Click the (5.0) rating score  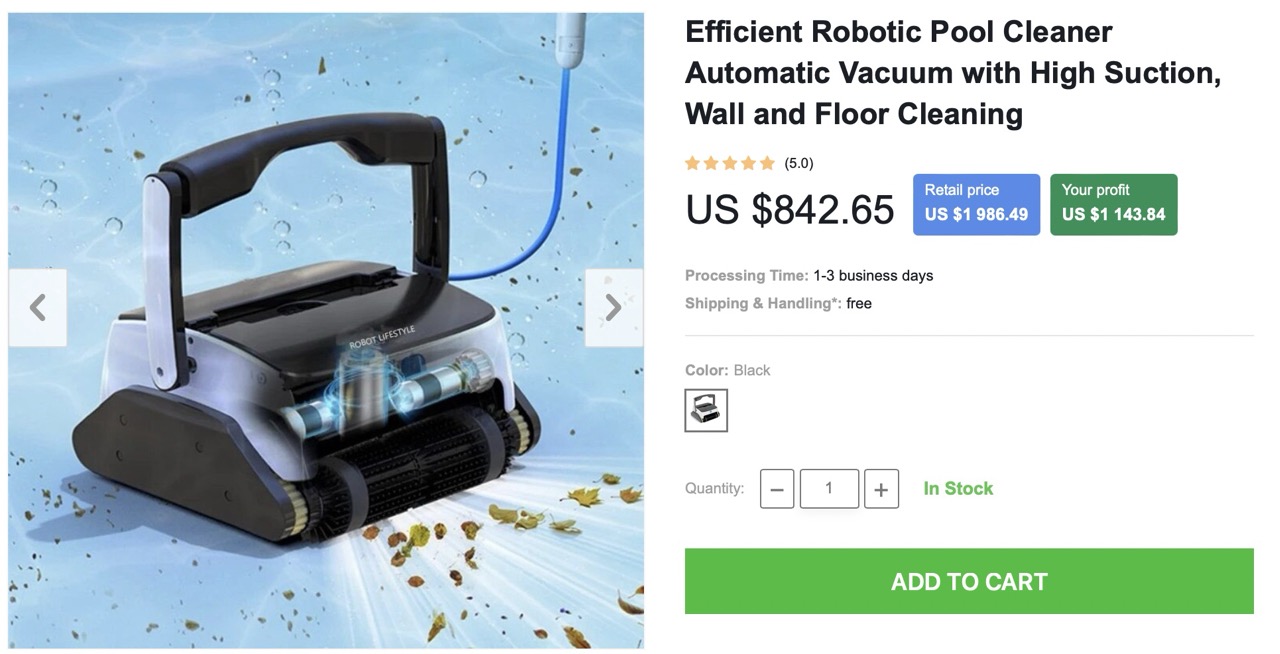point(798,163)
